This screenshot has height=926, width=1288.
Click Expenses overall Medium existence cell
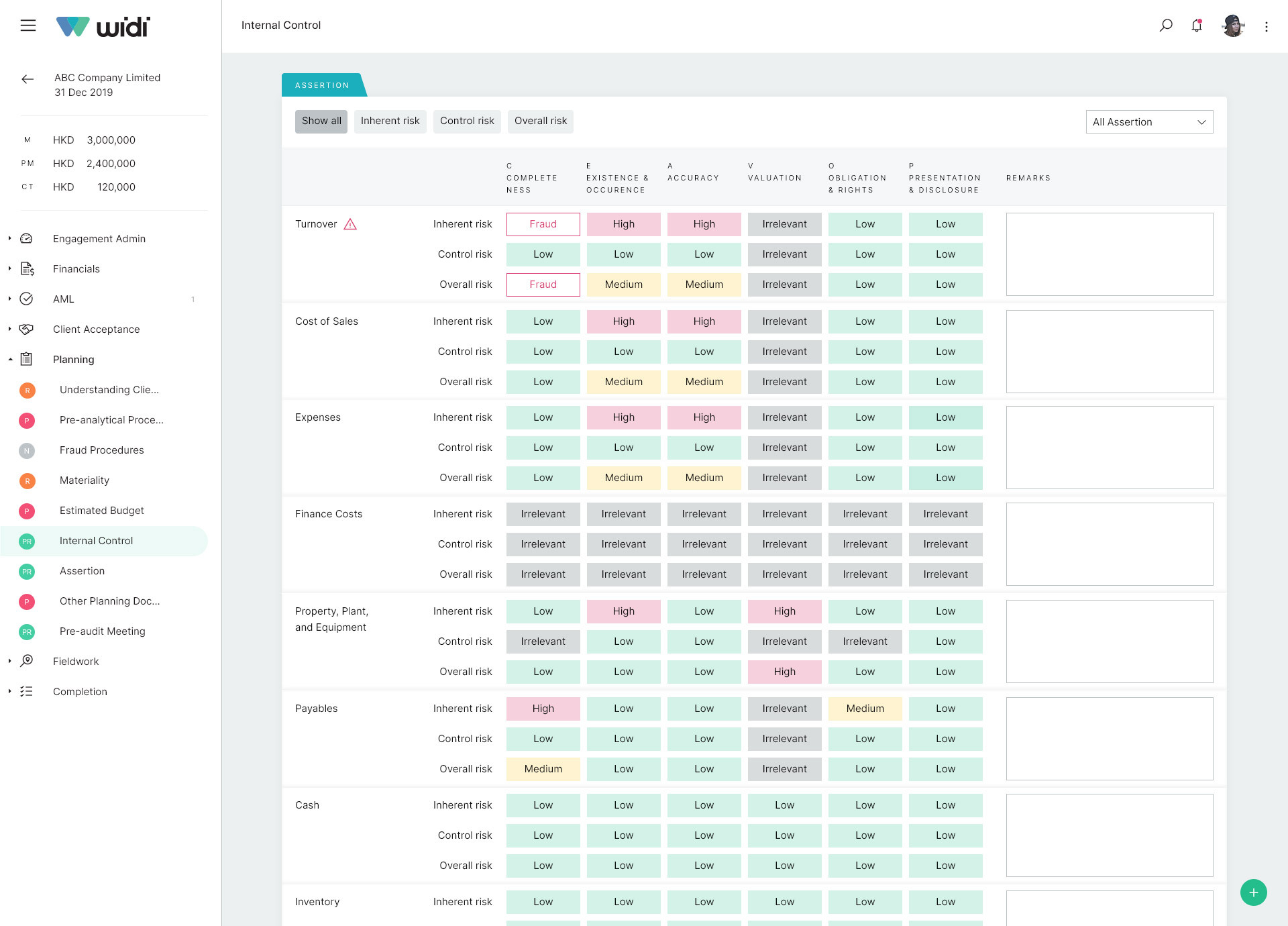(x=624, y=478)
